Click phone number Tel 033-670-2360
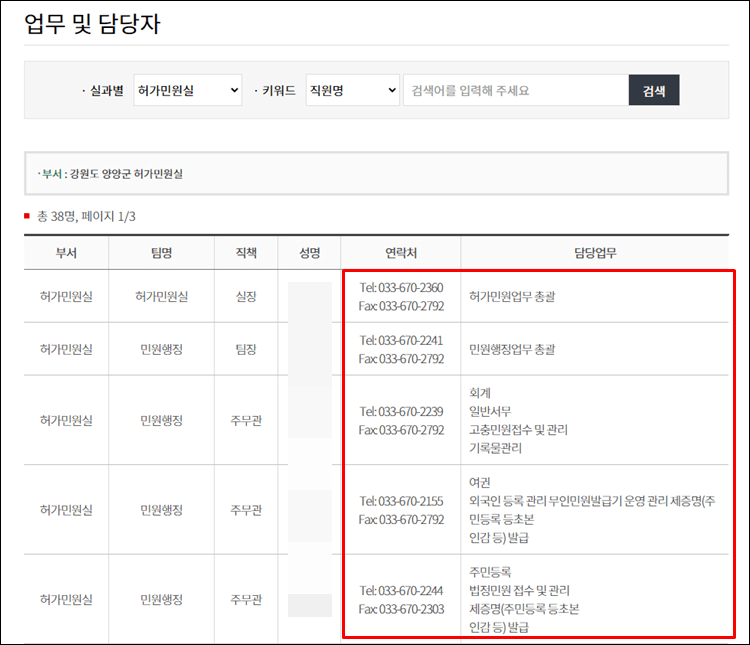This screenshot has height=645, width=750. [x=401, y=288]
